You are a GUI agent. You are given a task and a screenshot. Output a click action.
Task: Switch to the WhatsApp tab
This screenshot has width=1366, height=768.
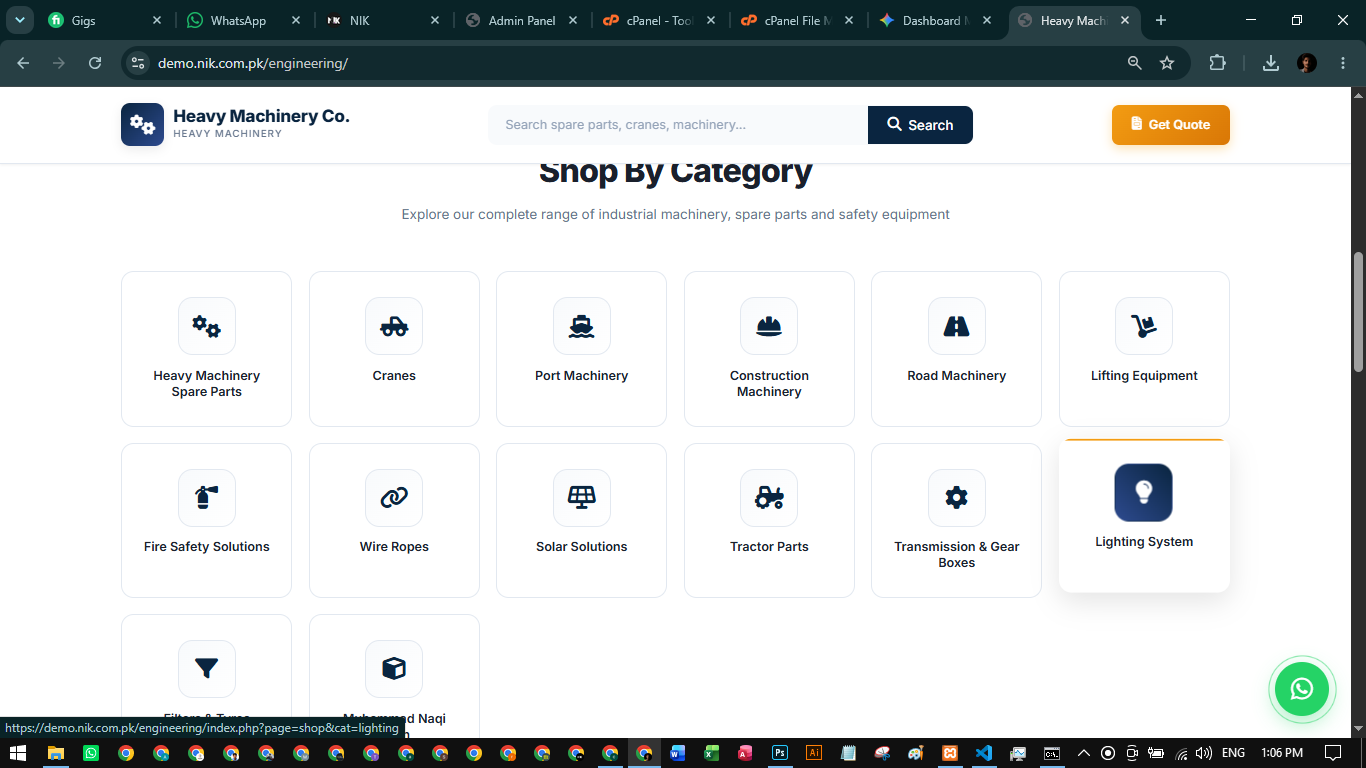tap(243, 20)
